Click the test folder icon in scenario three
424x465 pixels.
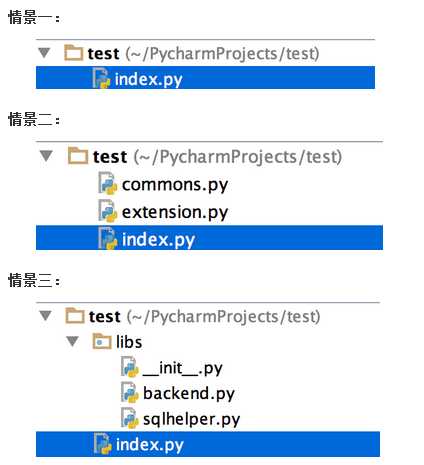pyautogui.click(x=75, y=316)
